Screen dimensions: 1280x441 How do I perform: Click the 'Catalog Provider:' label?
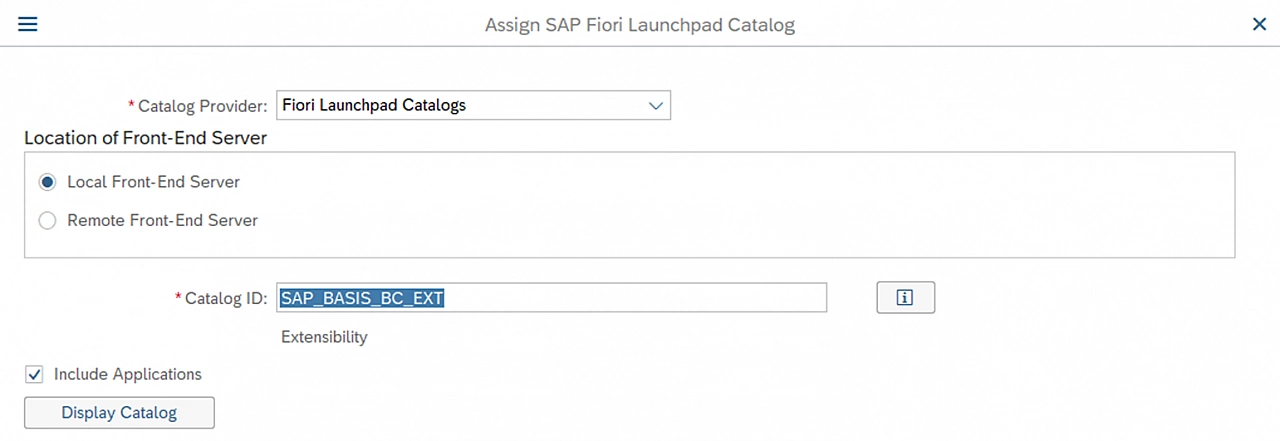[x=202, y=106]
